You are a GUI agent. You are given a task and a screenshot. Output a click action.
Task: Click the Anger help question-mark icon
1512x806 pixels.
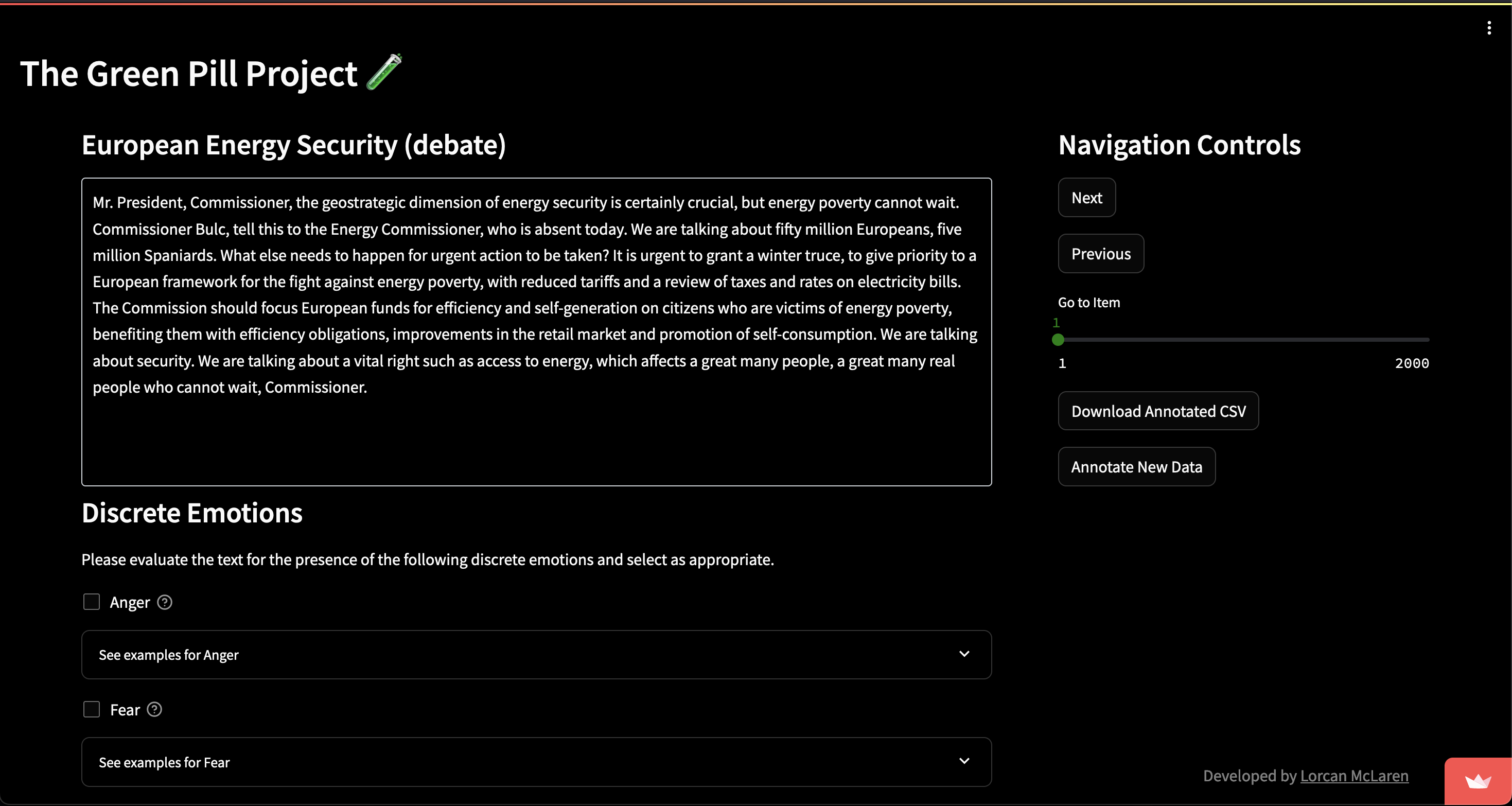coord(165,602)
